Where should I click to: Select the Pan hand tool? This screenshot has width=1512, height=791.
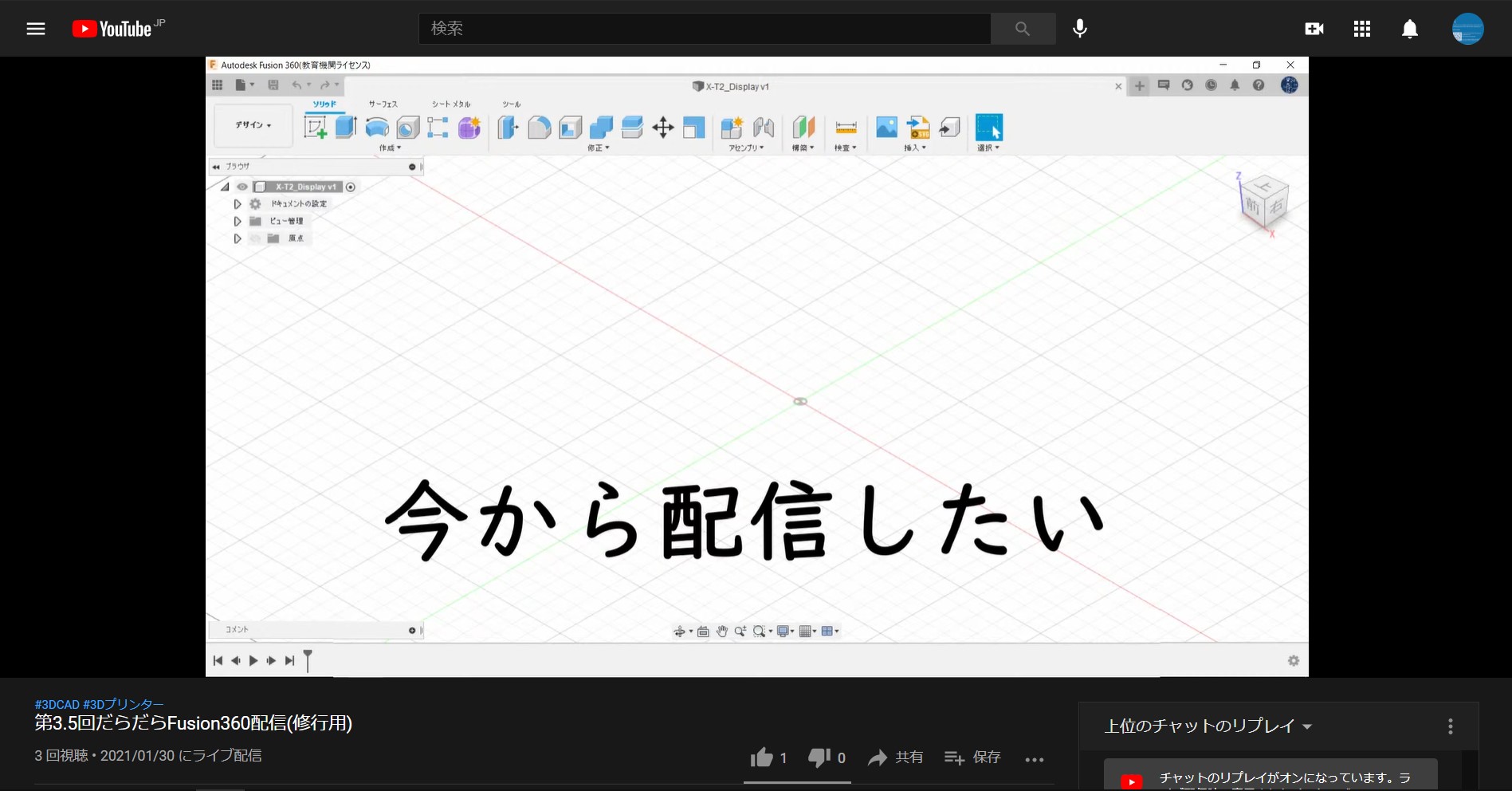pyautogui.click(x=722, y=632)
